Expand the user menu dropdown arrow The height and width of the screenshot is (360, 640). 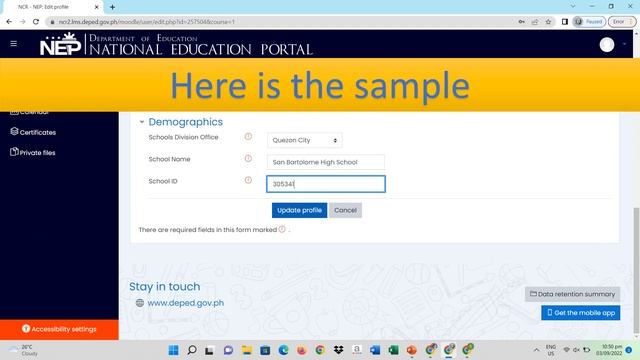pos(624,44)
